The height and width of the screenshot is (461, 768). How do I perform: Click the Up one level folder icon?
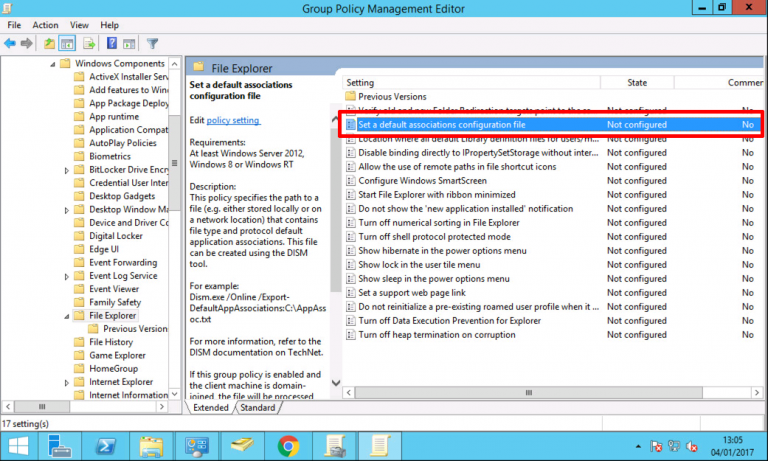coord(49,44)
